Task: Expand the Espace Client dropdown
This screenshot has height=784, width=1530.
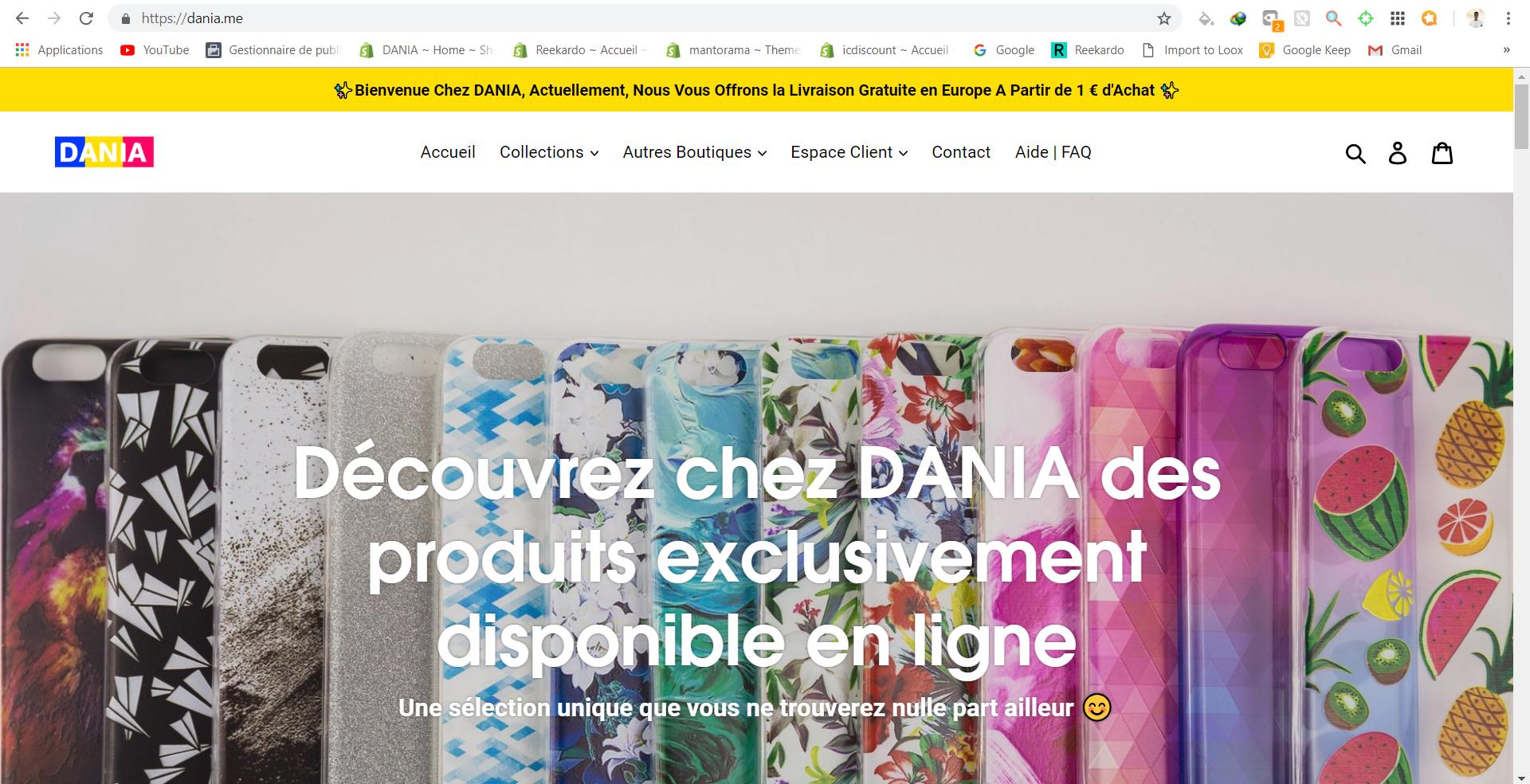Action: click(x=849, y=152)
